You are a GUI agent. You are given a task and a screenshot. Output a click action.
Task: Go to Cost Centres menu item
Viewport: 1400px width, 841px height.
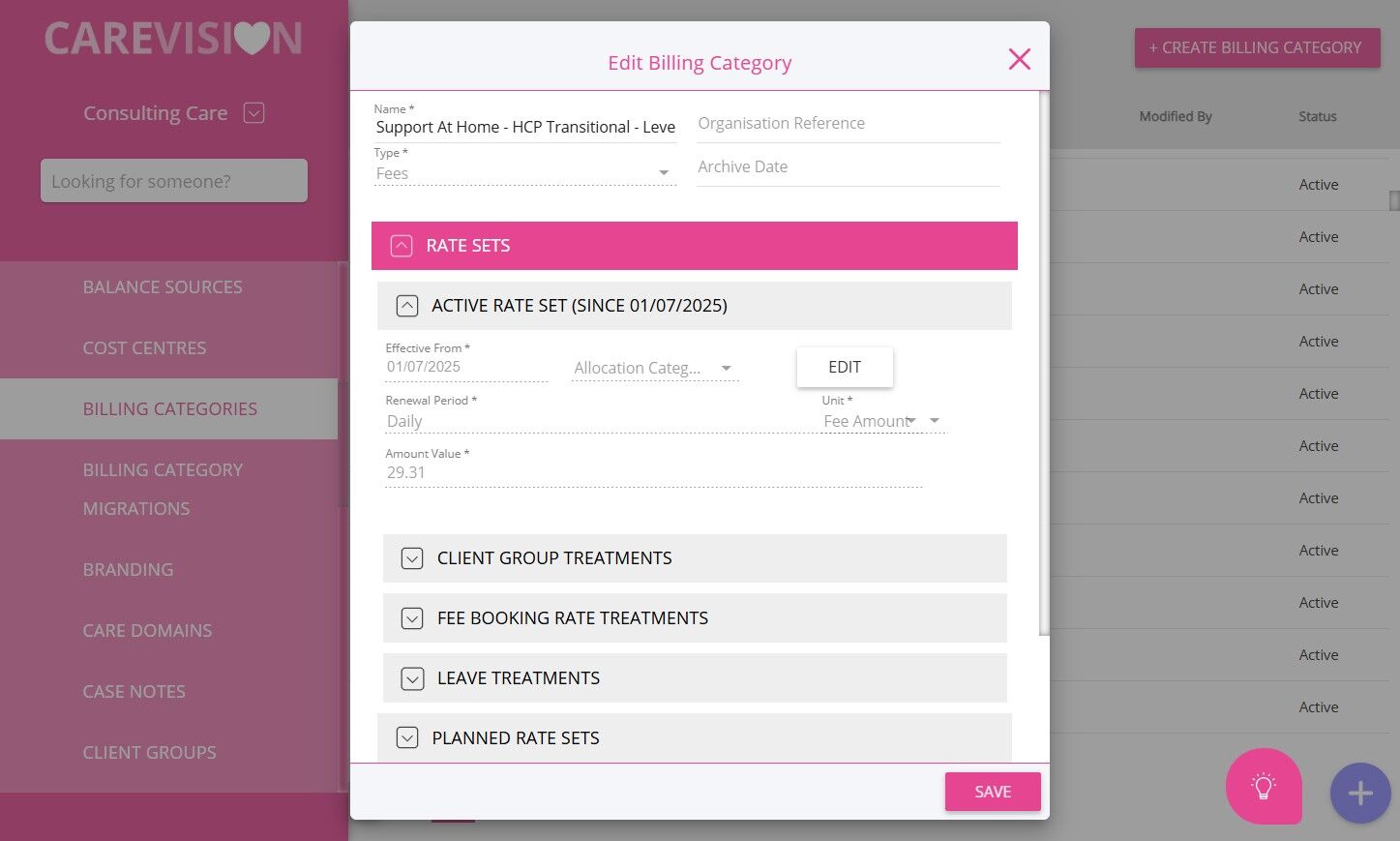(144, 348)
